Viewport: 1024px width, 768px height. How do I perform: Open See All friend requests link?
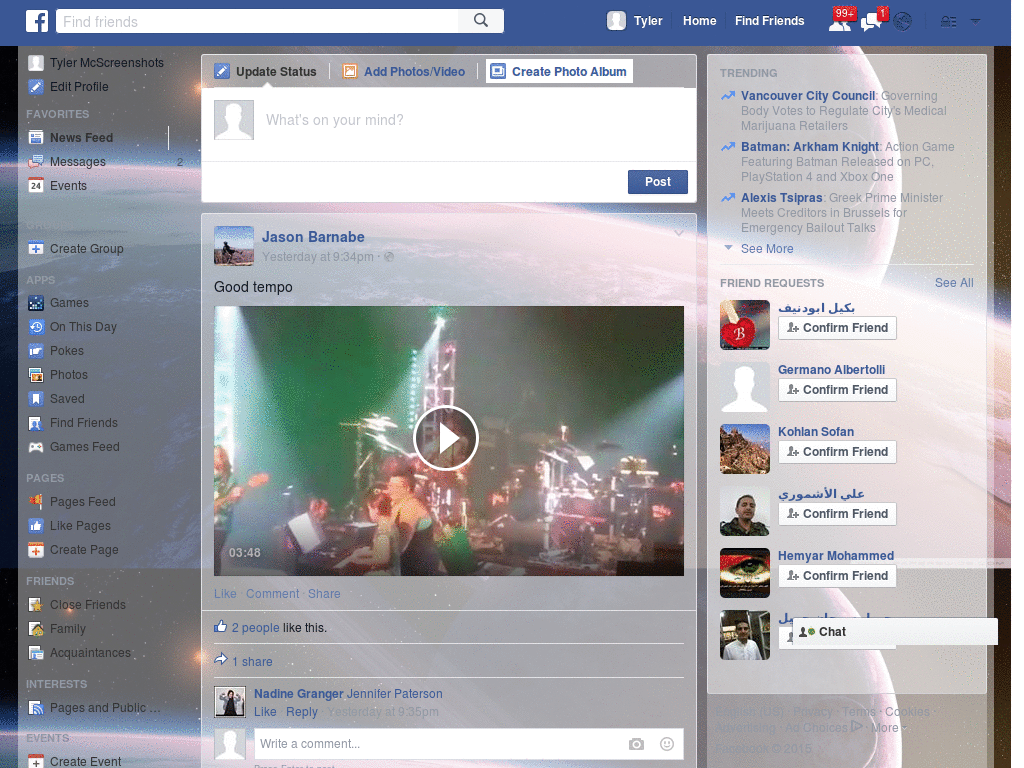coord(954,283)
